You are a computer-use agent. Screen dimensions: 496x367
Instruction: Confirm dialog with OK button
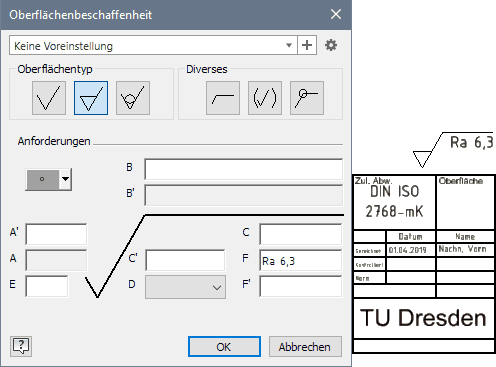coord(224,347)
